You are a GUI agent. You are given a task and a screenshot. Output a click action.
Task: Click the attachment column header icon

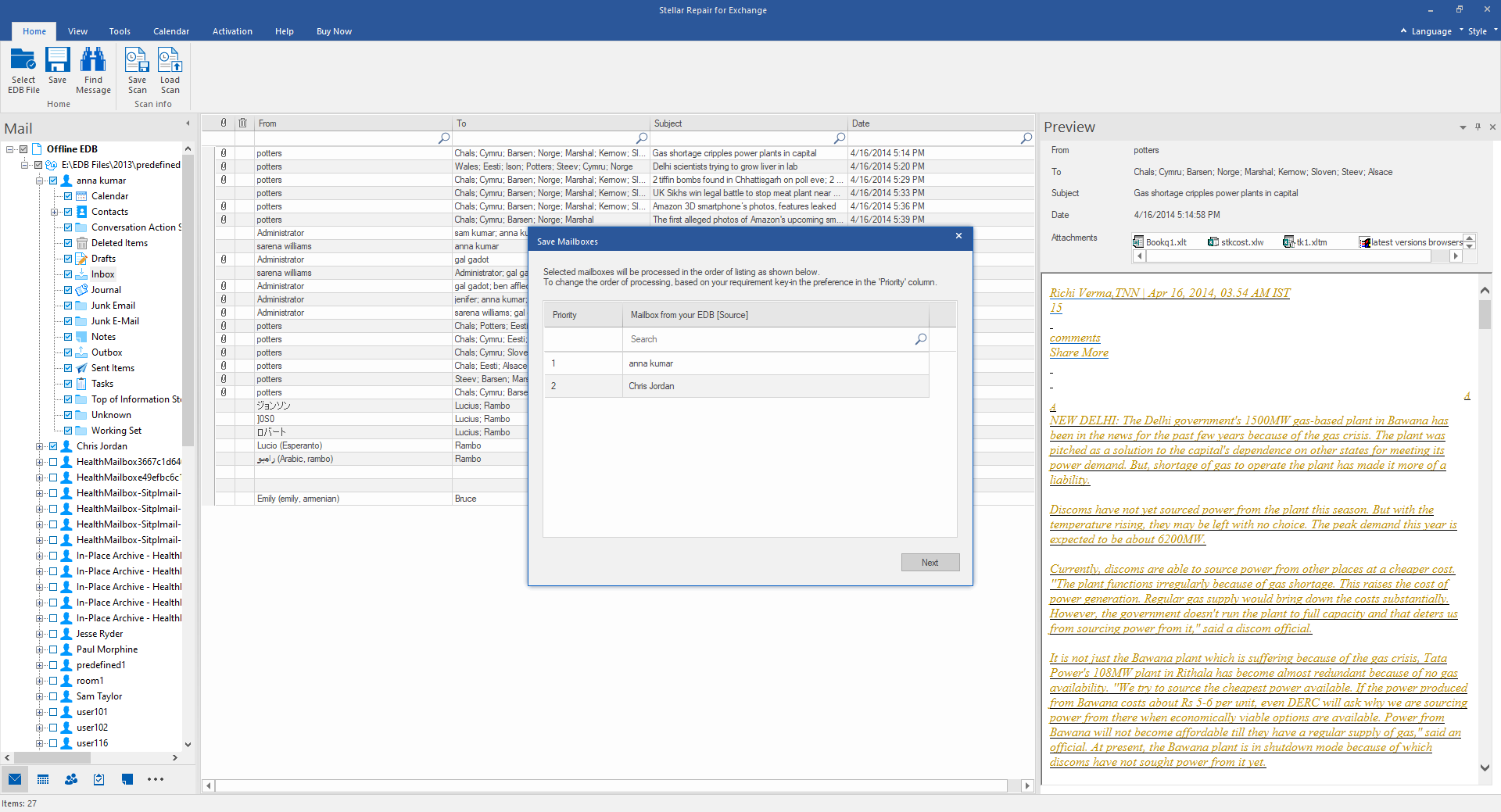(224, 123)
